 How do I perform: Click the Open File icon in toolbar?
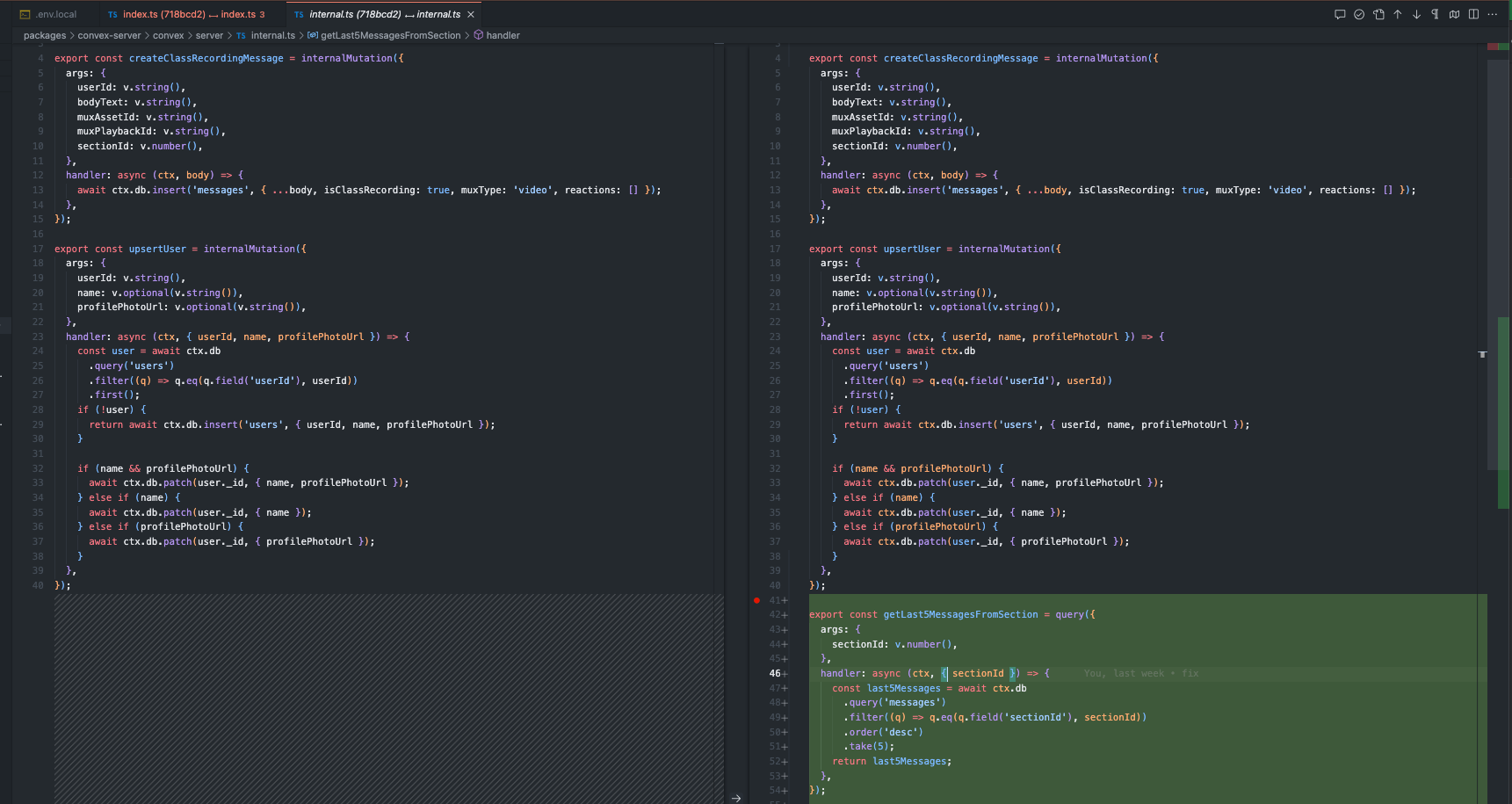pyautogui.click(x=1378, y=14)
